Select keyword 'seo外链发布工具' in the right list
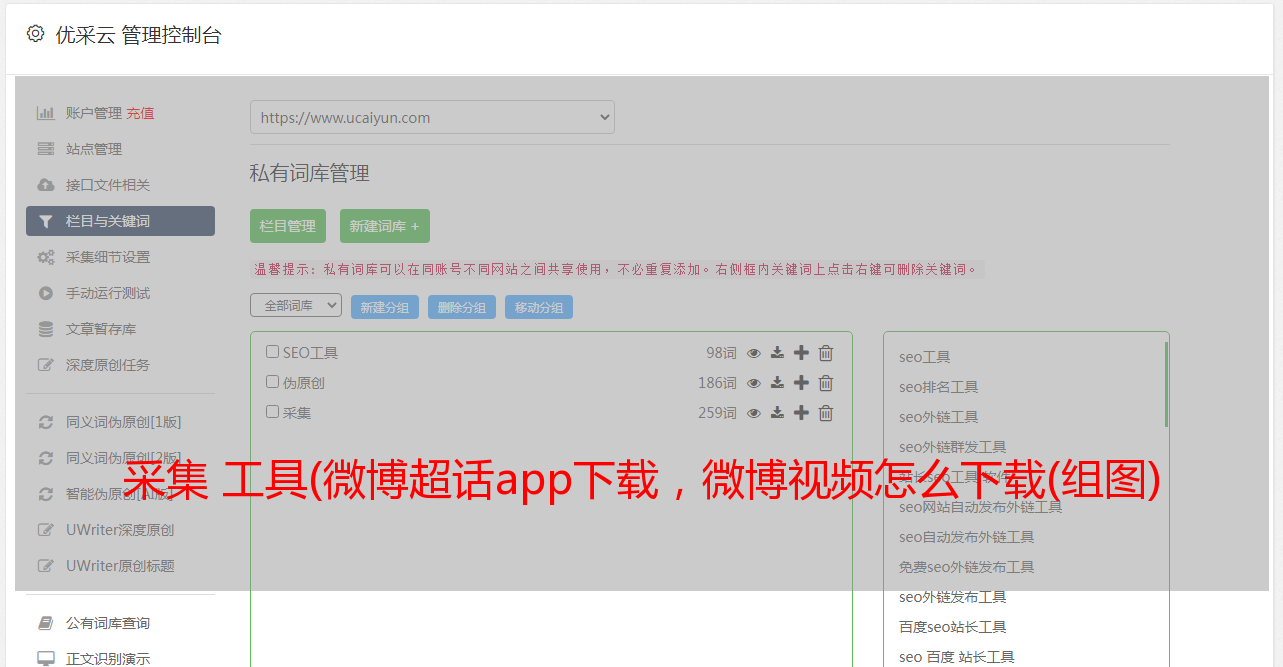The height and width of the screenshot is (667, 1283). [x=953, y=597]
